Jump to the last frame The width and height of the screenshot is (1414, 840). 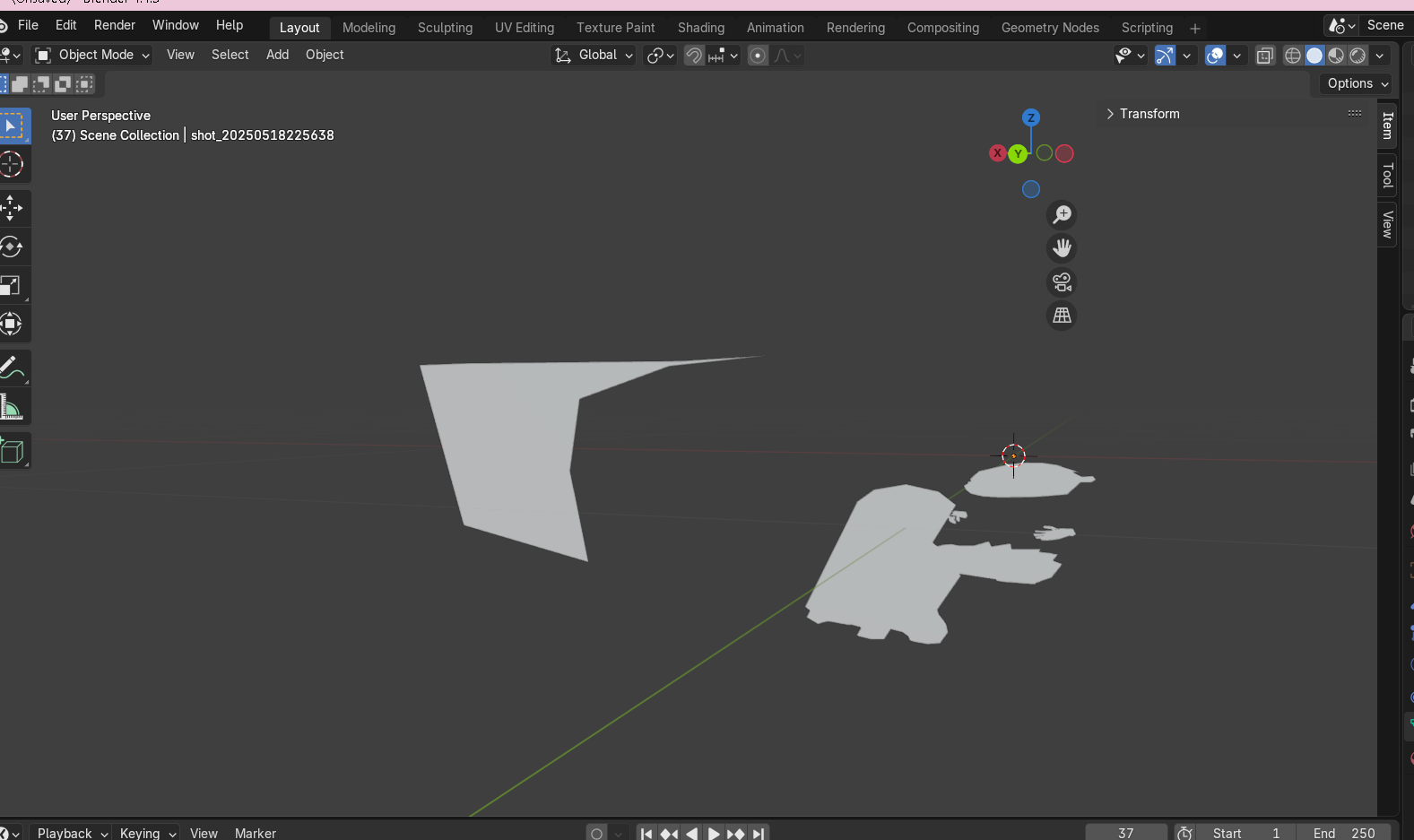point(759,834)
